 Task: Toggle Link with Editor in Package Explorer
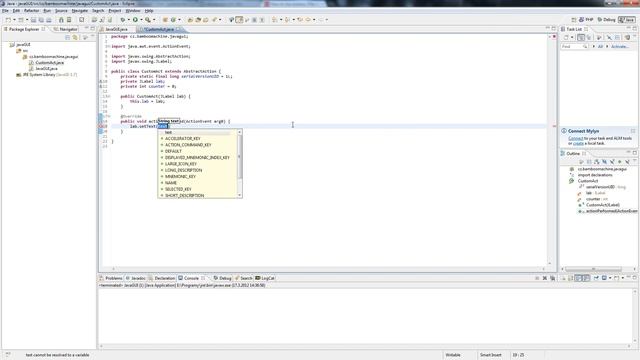(x=75, y=38)
